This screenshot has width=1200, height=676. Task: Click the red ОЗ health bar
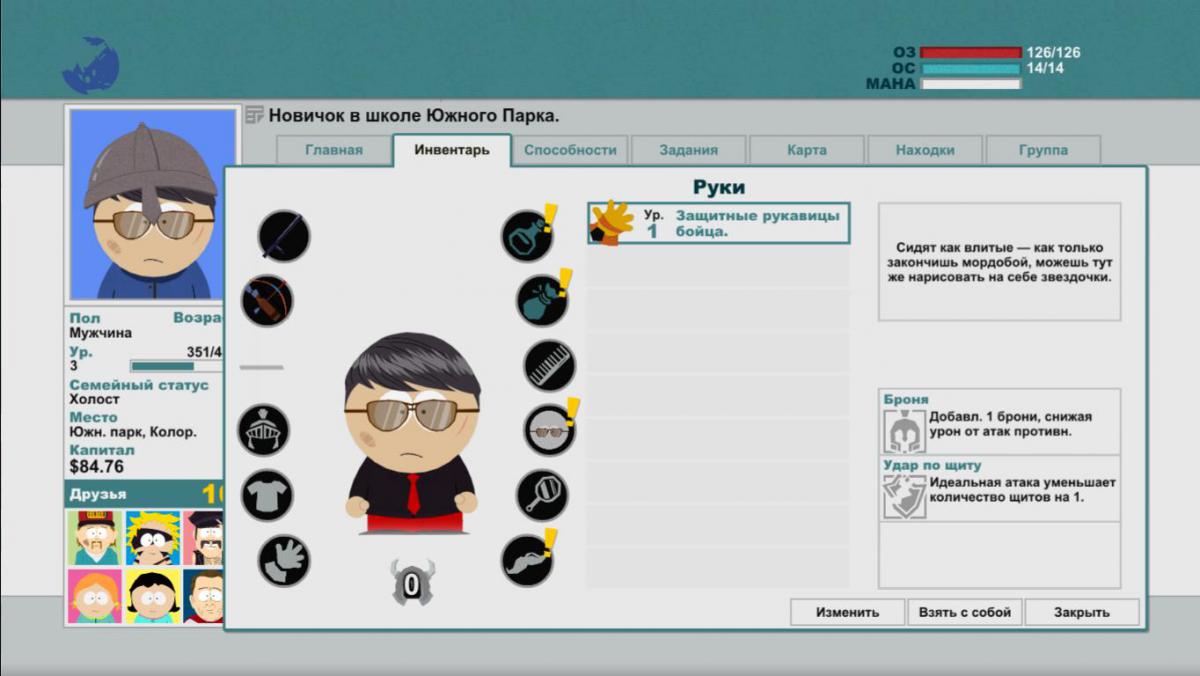[971, 53]
